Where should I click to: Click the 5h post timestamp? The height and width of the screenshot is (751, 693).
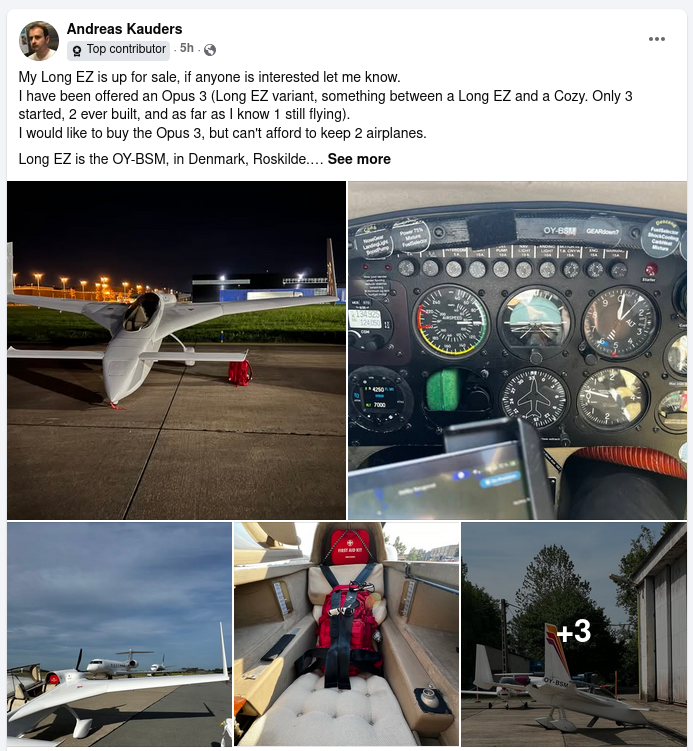pos(187,48)
